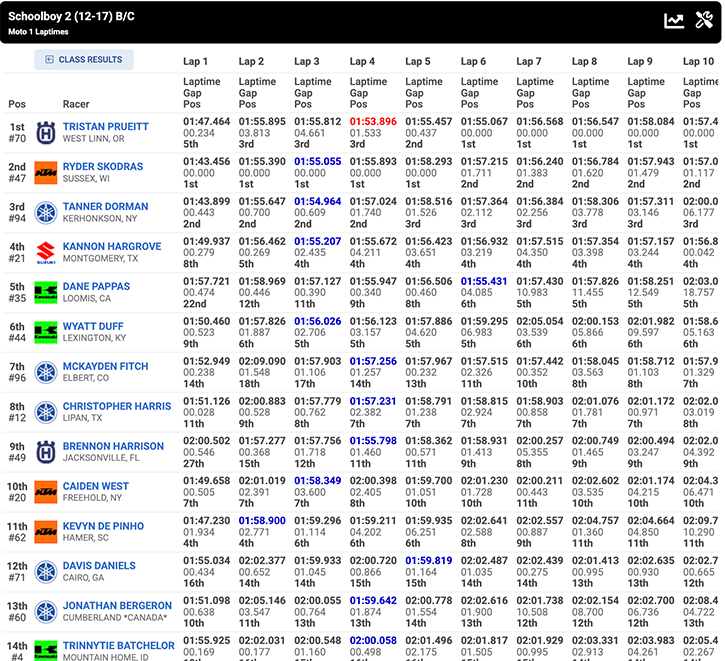This screenshot has width=725, height=661.
Task: Select red best lap time 01:53.896
Action: pos(373,122)
